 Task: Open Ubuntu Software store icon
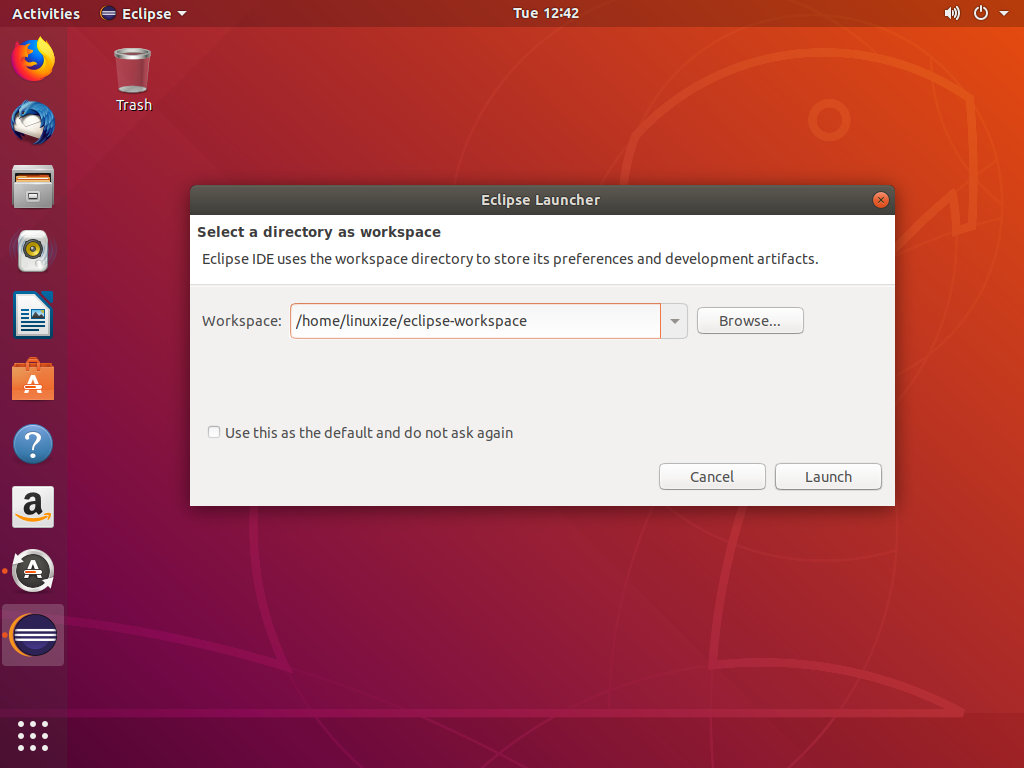pos(33,379)
